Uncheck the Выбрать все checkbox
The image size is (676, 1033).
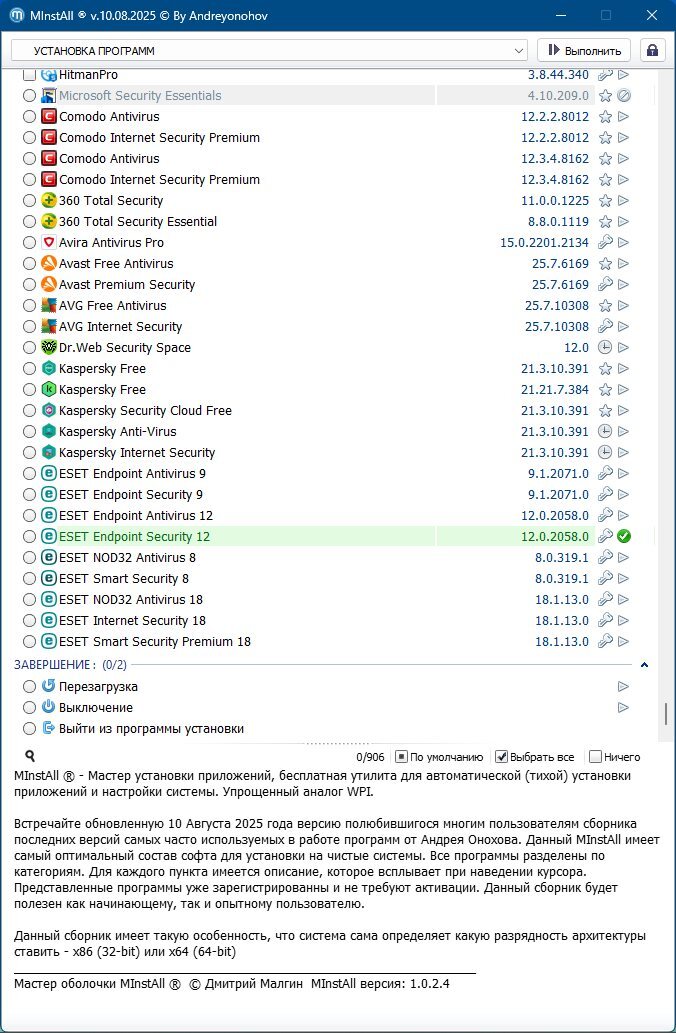(501, 757)
